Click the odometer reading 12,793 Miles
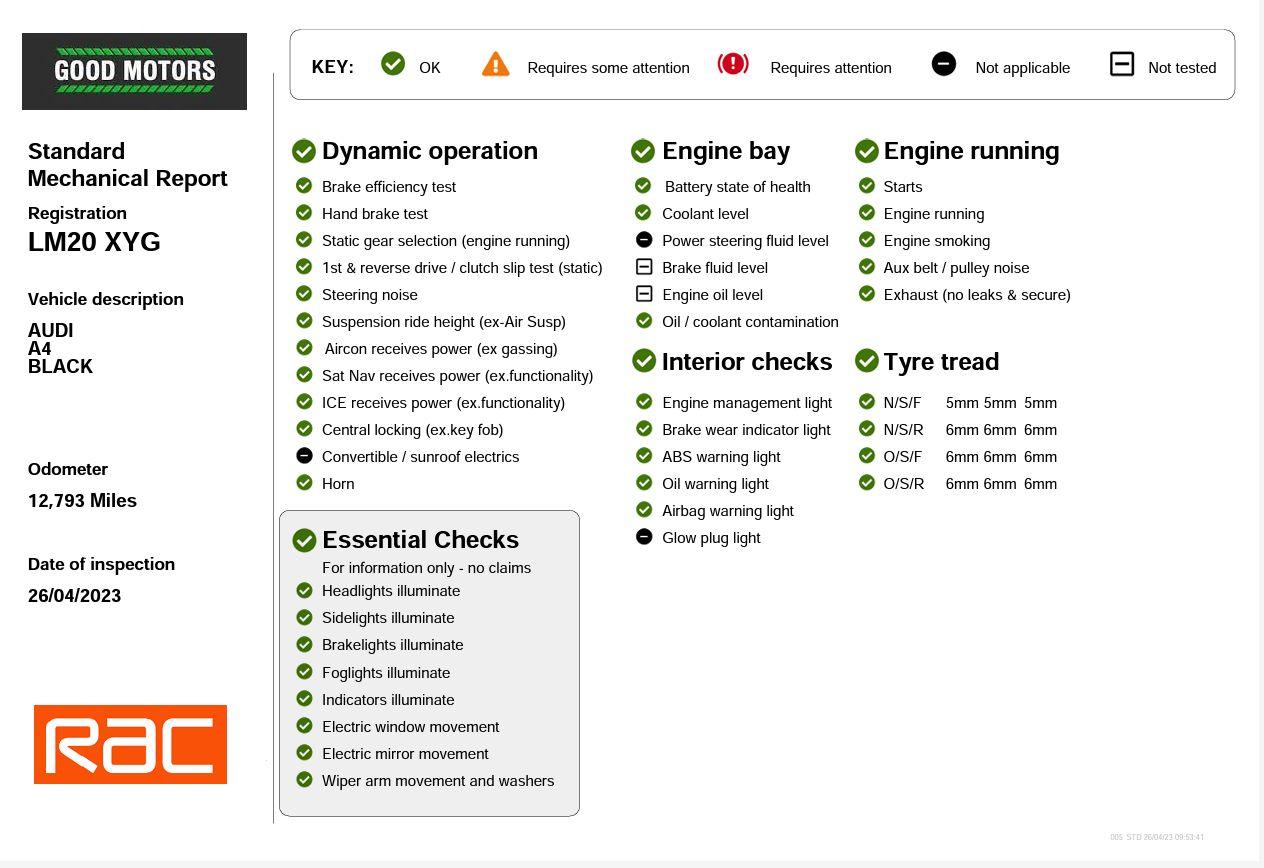The image size is (1264, 868). pyautogui.click(x=82, y=501)
